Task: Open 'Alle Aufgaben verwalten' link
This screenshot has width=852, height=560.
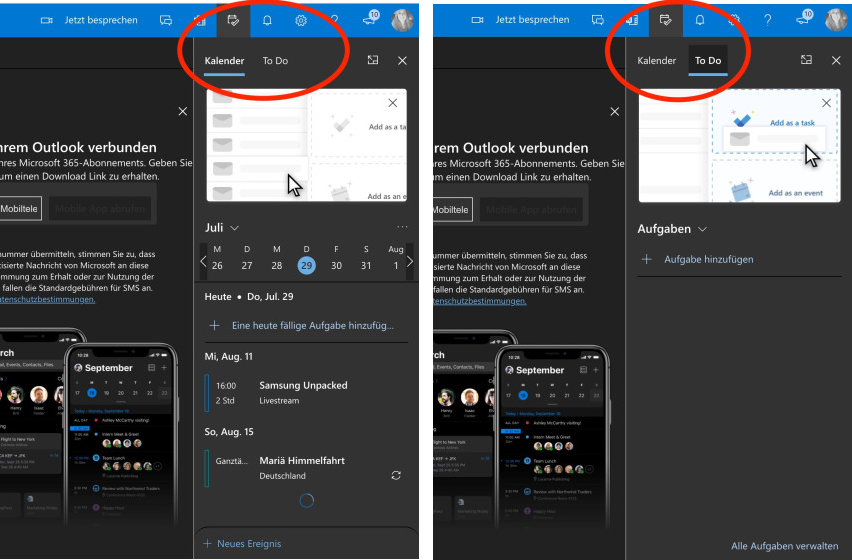Action: point(784,546)
